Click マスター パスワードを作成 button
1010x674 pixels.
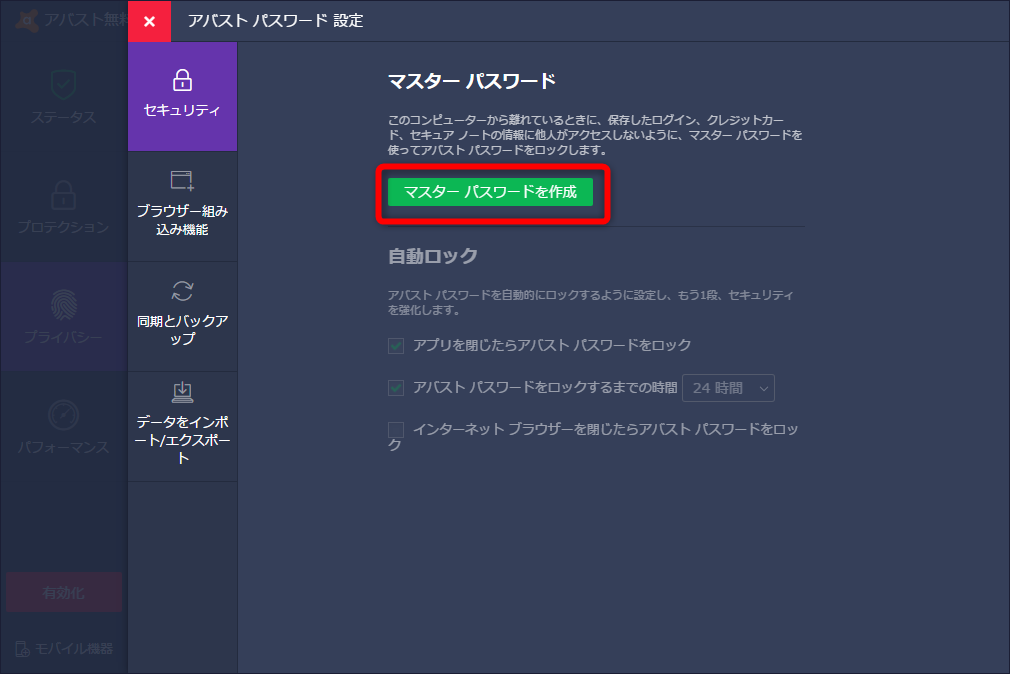click(491, 192)
